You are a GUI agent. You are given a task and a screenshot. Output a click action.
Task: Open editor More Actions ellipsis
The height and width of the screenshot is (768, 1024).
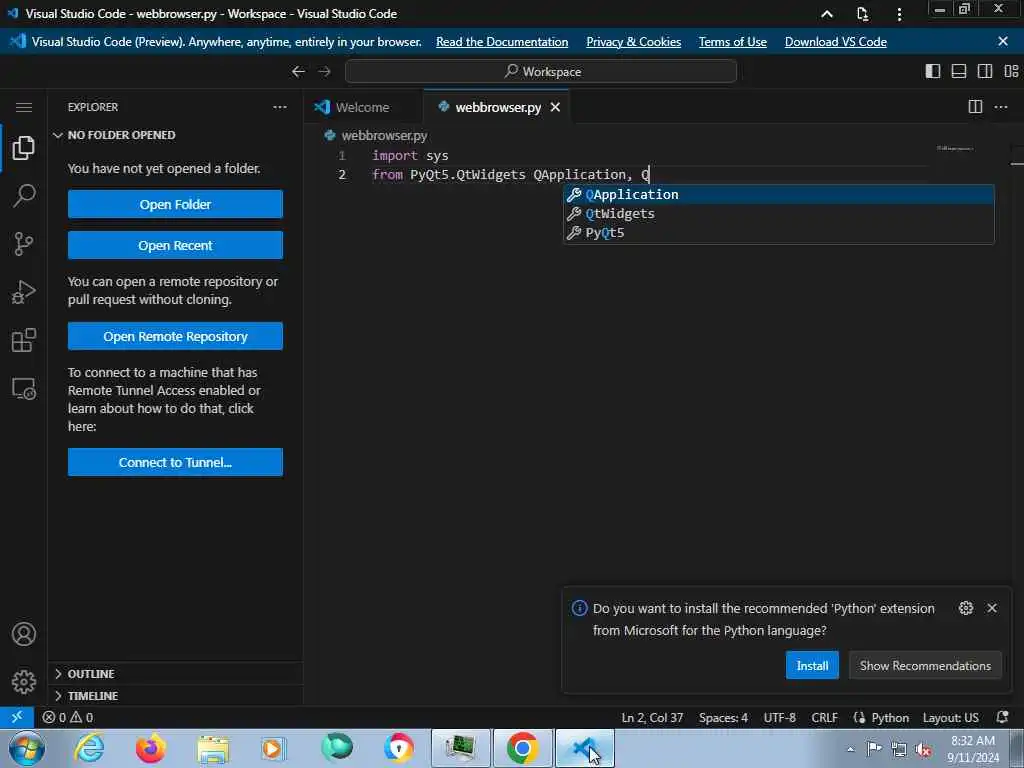(1001, 106)
